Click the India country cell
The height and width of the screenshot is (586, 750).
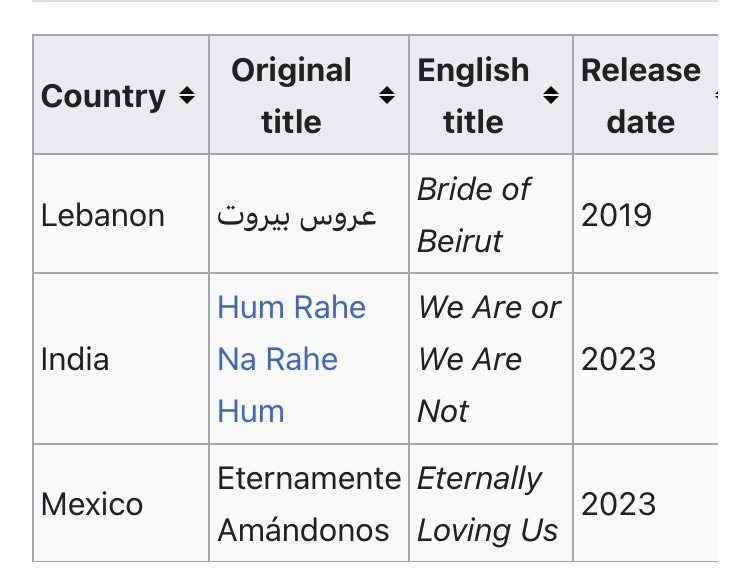coord(75,359)
